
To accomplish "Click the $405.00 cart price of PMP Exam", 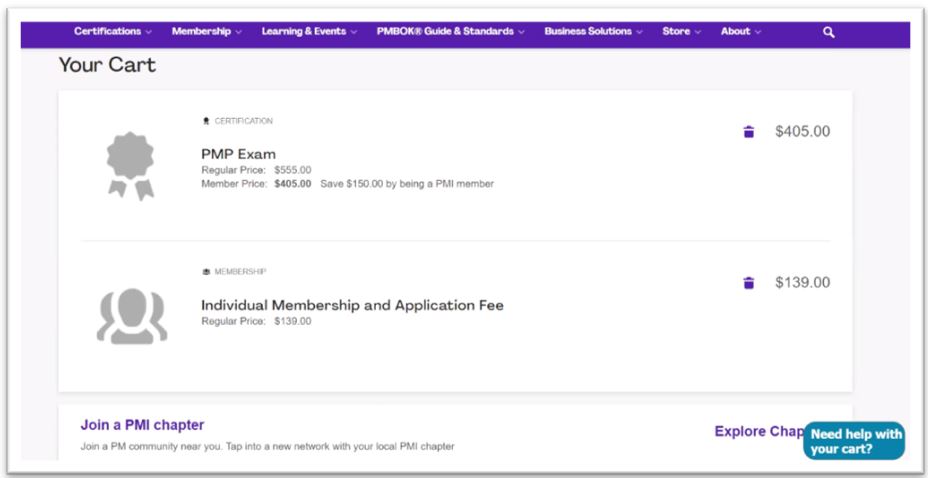I will (x=803, y=131).
